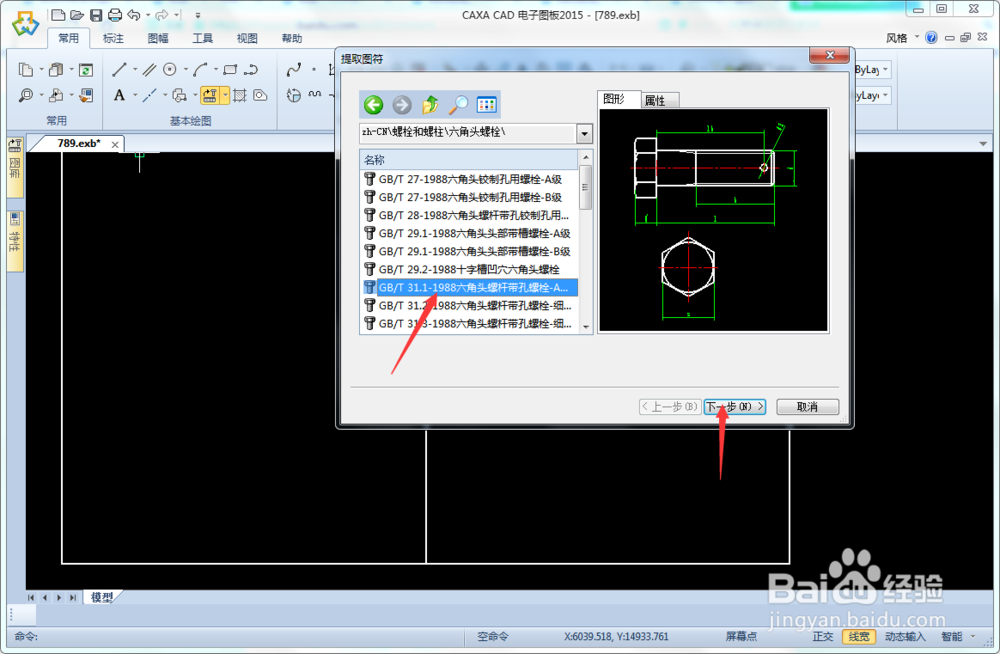Select the Rectangle tool
Screen dimensions: 1000x654
(x=230, y=70)
